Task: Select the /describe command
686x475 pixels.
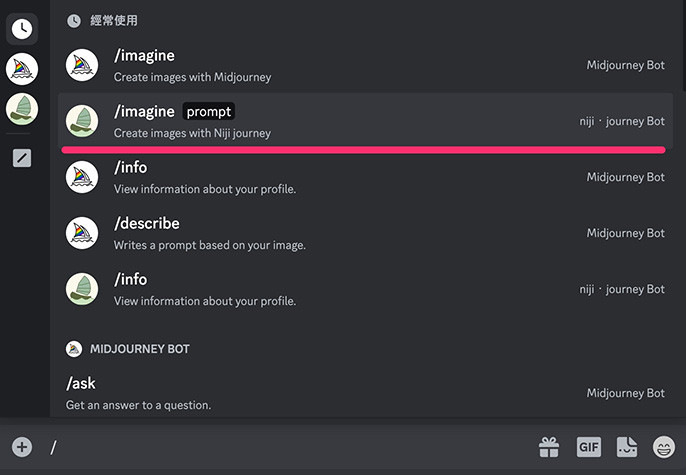Action: coord(365,233)
